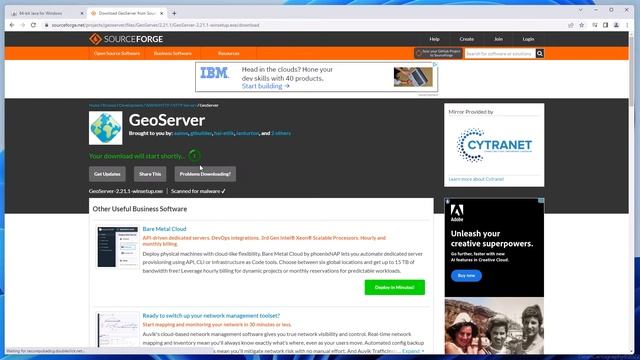The image size is (640, 360).
Task: Click the lock icon in address bar
Action: pyautogui.click(x=47, y=25)
